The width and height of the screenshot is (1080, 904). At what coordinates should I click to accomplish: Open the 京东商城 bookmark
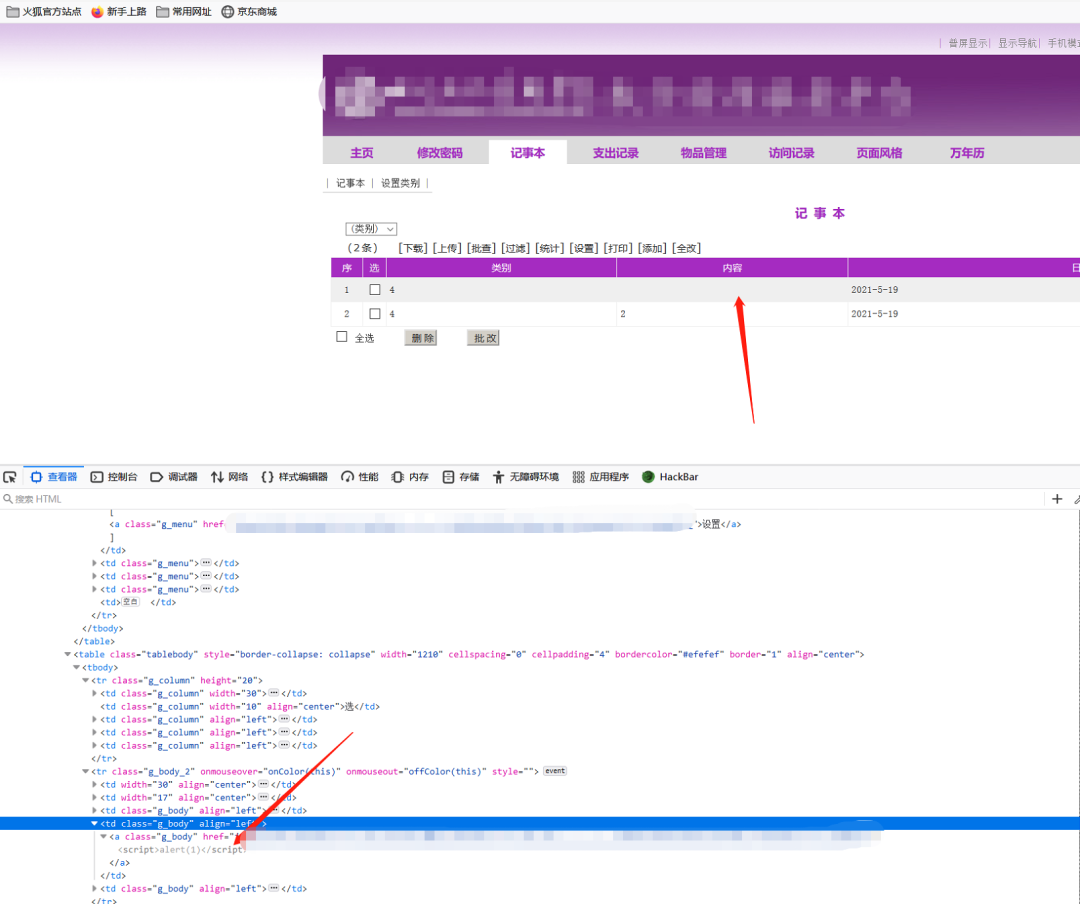point(249,12)
